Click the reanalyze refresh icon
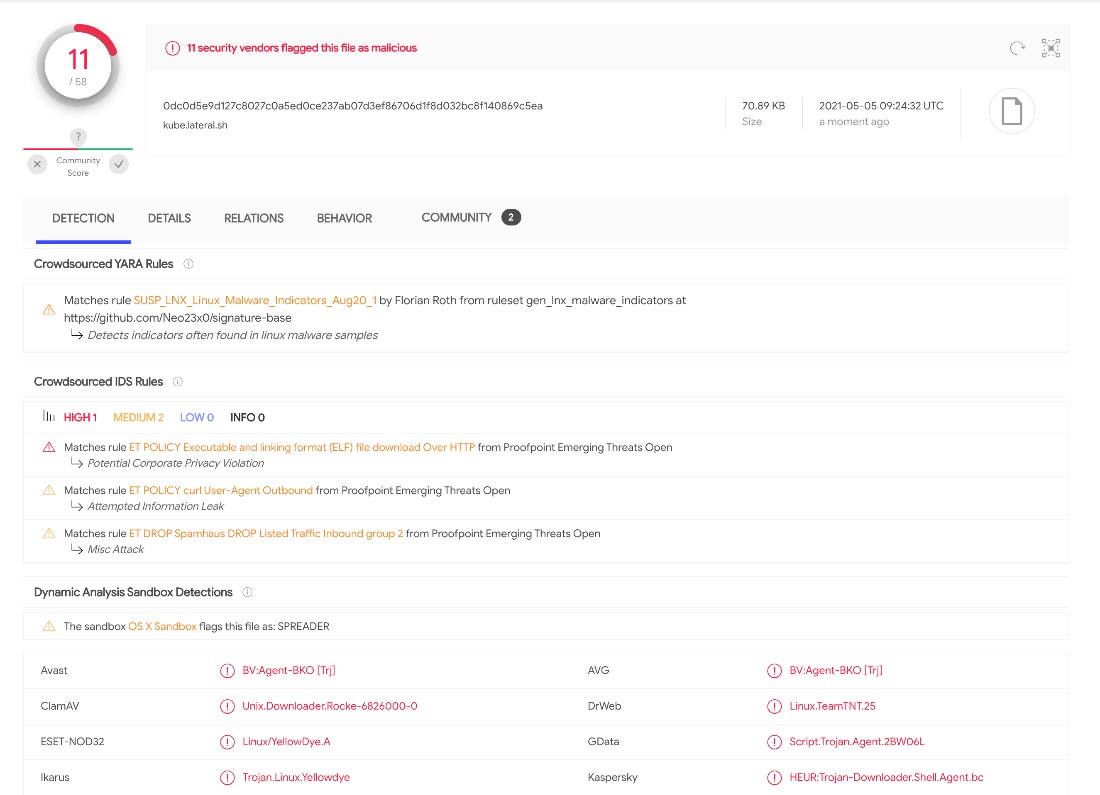The height and width of the screenshot is (795, 1100). 1017,48
